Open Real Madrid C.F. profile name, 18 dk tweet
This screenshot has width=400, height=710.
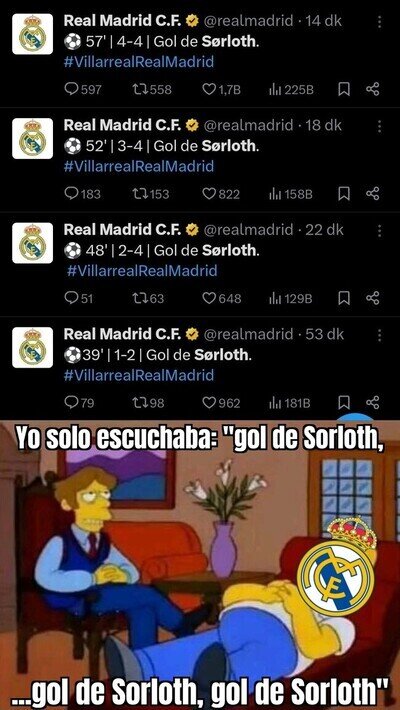(123, 125)
